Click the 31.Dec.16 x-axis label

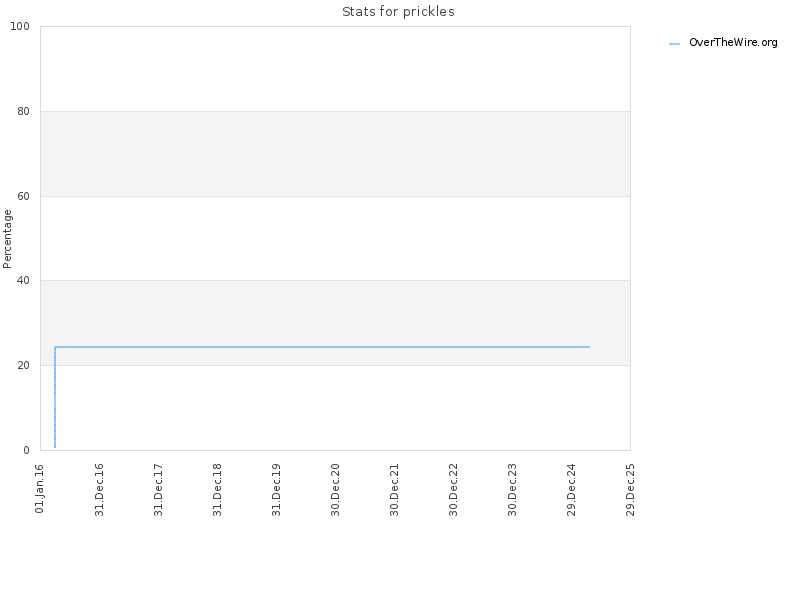[x=99, y=489]
